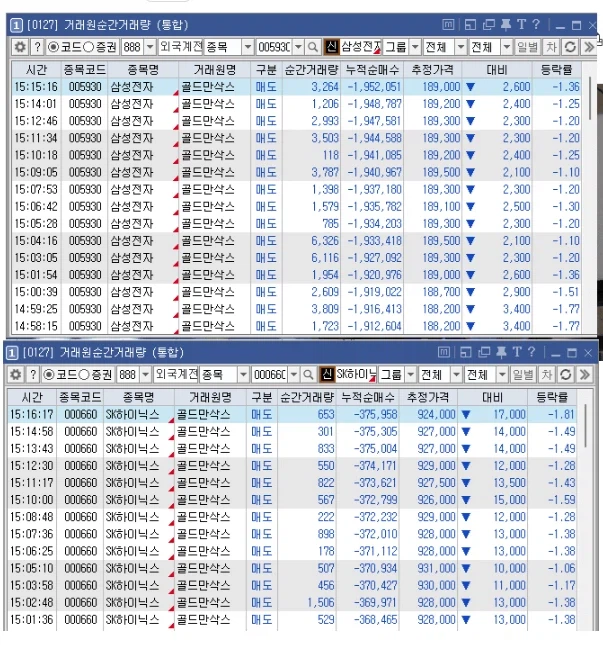
Task: Open 종목 dropdown in lower window
Action: (x=244, y=374)
